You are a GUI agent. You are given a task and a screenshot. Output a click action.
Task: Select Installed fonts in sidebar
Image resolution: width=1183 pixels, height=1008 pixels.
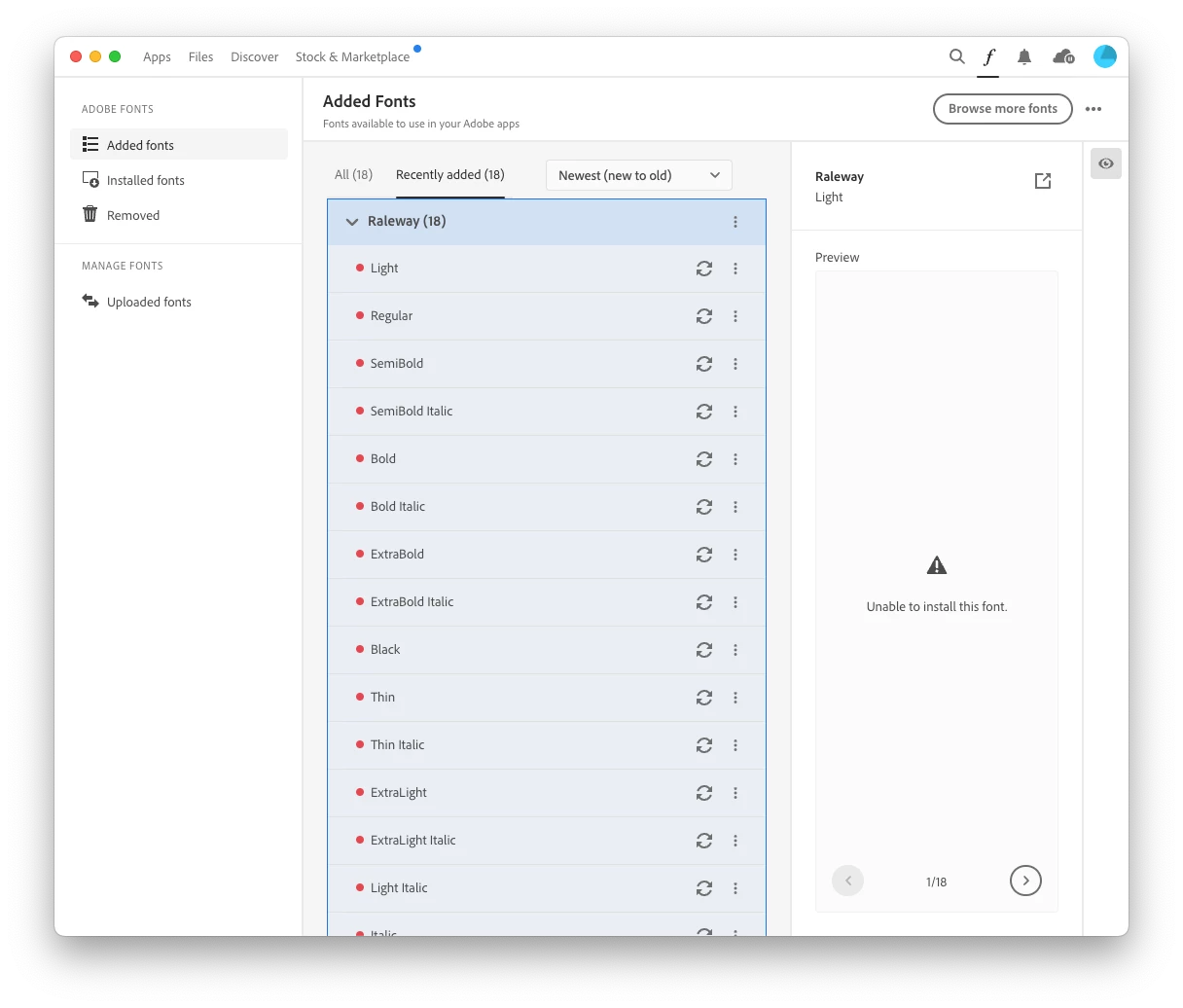(x=179, y=180)
